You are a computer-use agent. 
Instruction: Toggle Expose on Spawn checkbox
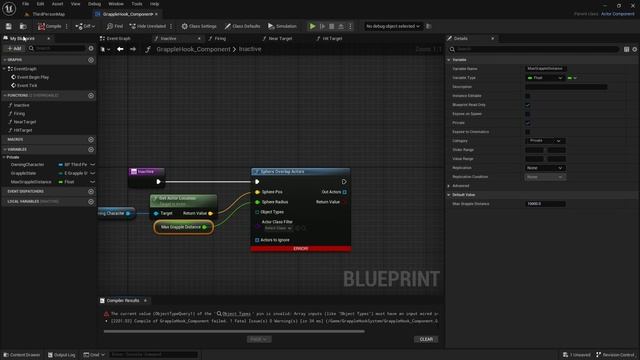527,114
